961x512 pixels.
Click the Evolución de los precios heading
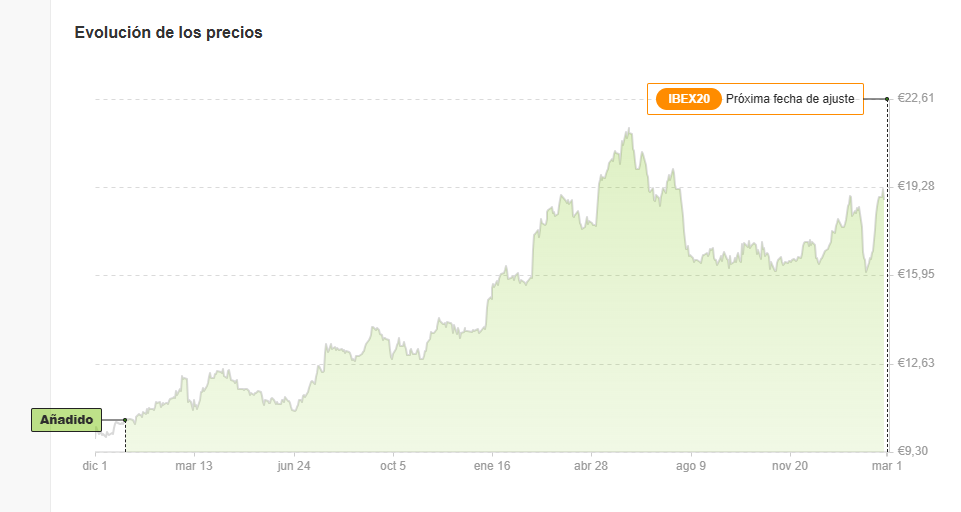(169, 32)
